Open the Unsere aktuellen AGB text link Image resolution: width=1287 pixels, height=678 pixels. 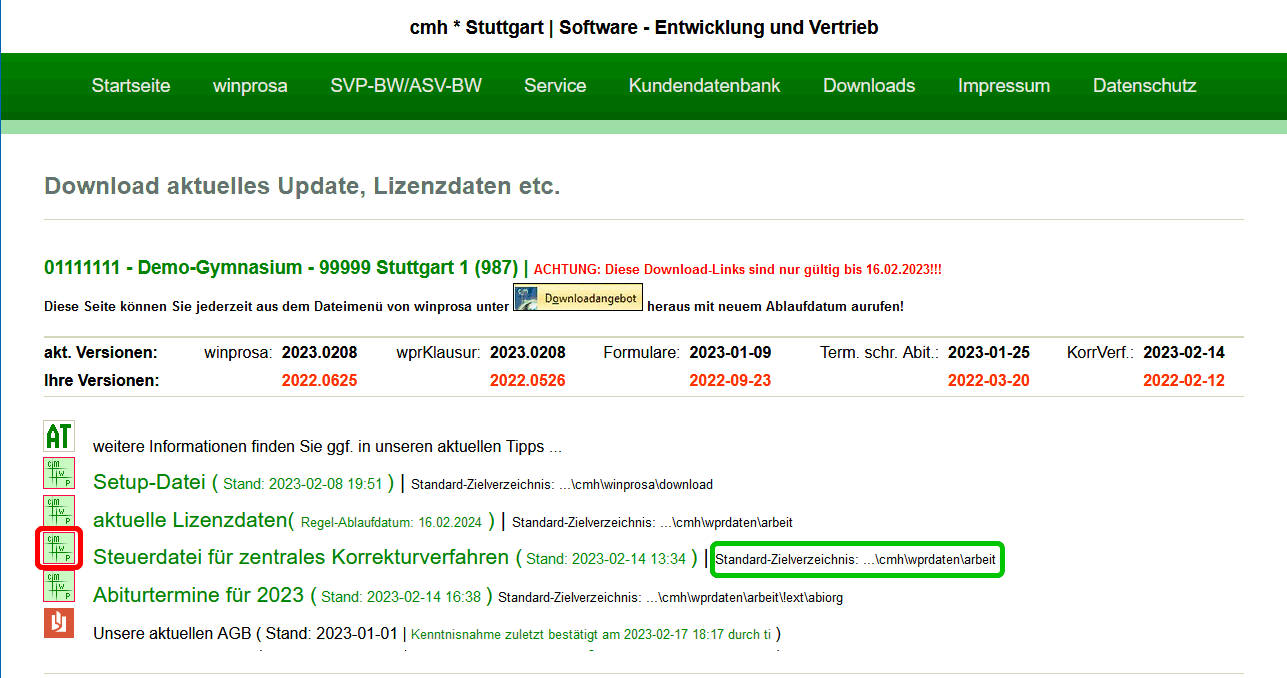tap(172, 633)
